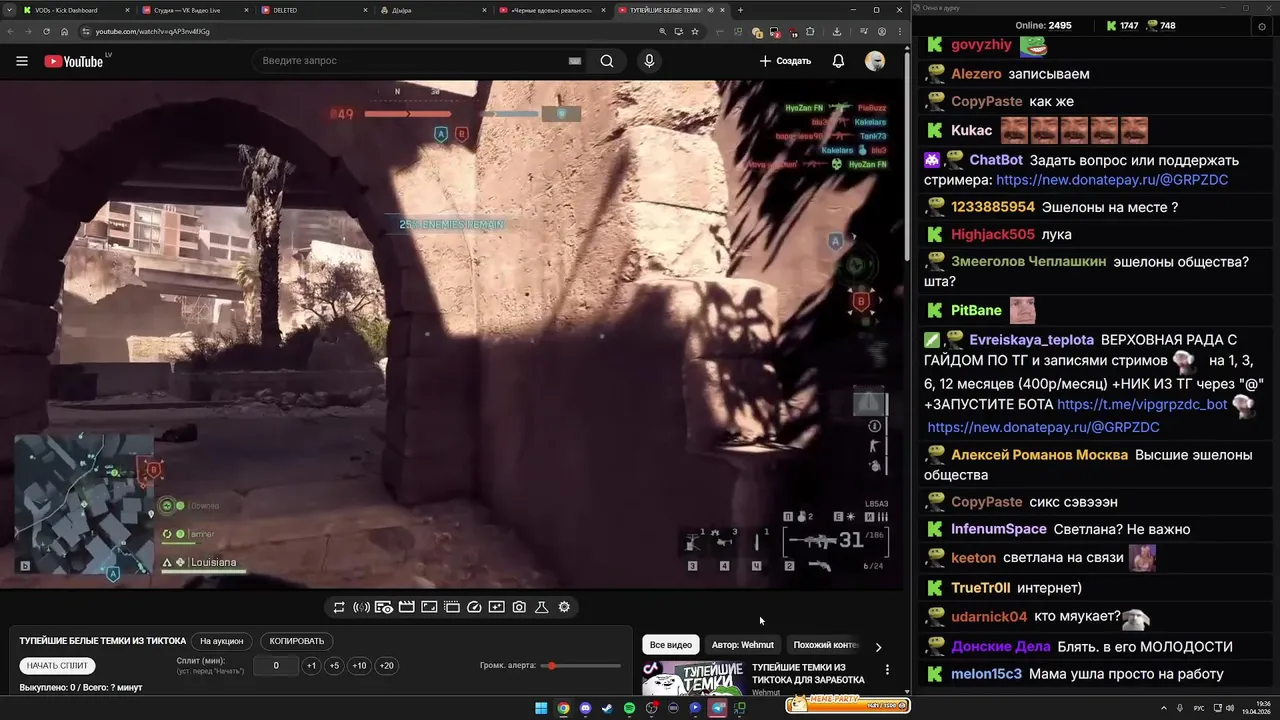Go to the YouTube home logo
The height and width of the screenshot is (720, 1280).
coord(74,61)
